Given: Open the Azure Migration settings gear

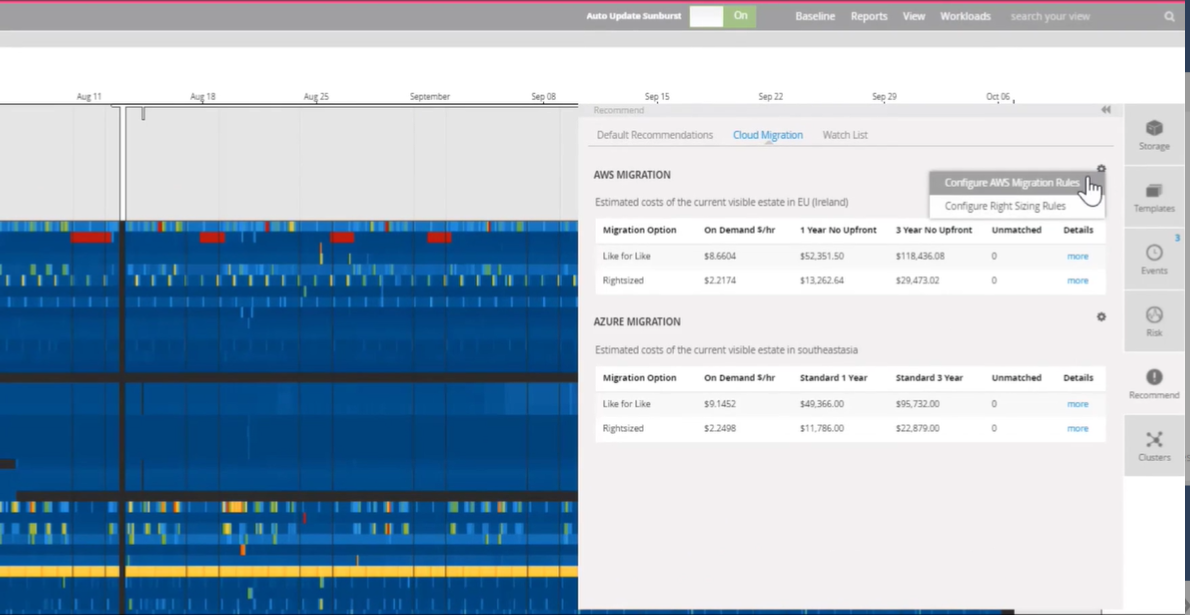Looking at the screenshot, I should point(1101,317).
